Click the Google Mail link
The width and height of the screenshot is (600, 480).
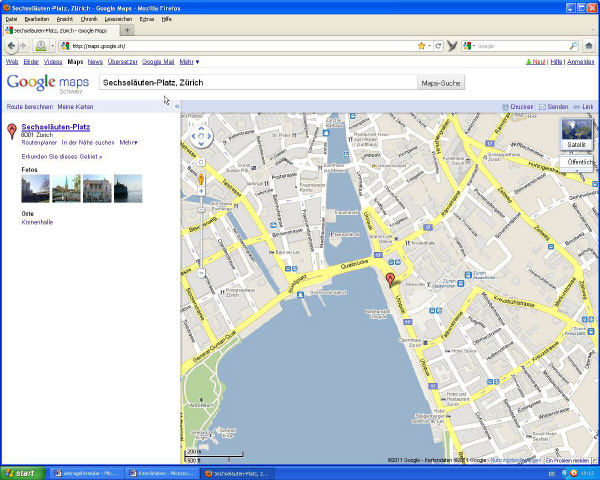(x=158, y=62)
